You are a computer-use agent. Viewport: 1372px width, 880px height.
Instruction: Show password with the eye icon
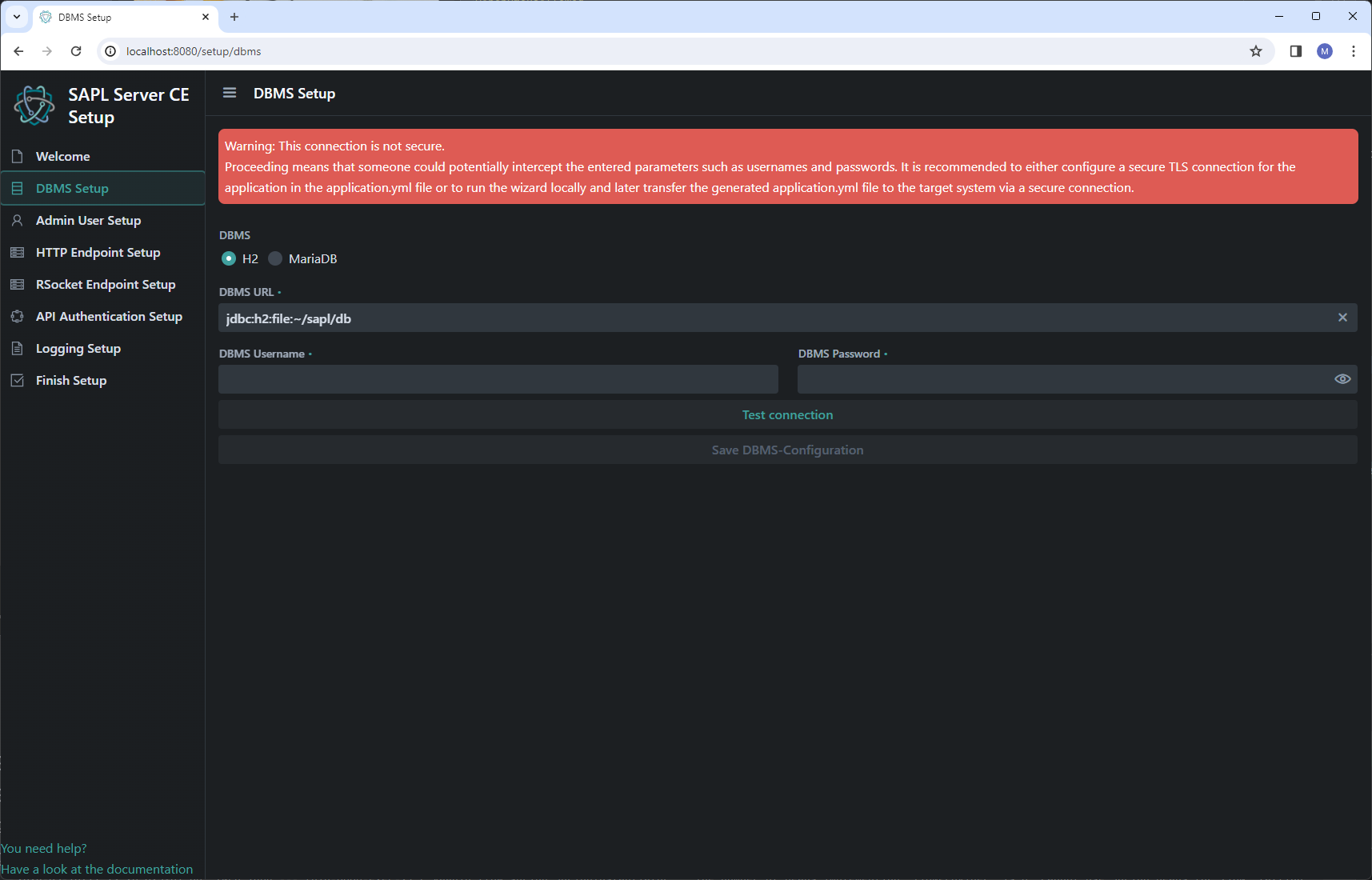click(x=1342, y=379)
